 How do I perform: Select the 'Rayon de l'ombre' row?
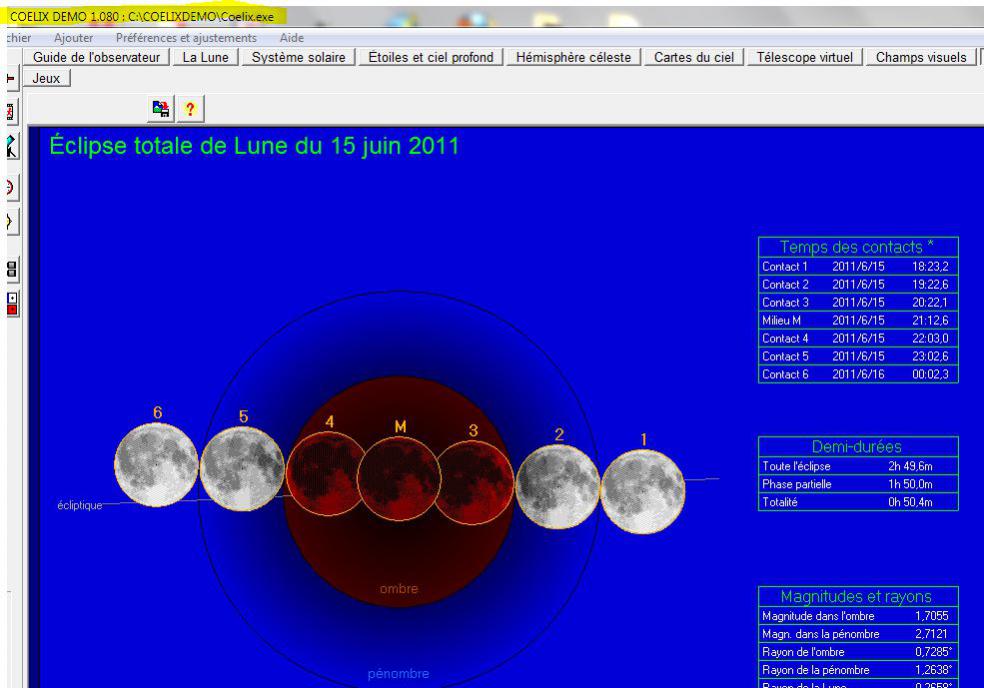(x=858, y=652)
